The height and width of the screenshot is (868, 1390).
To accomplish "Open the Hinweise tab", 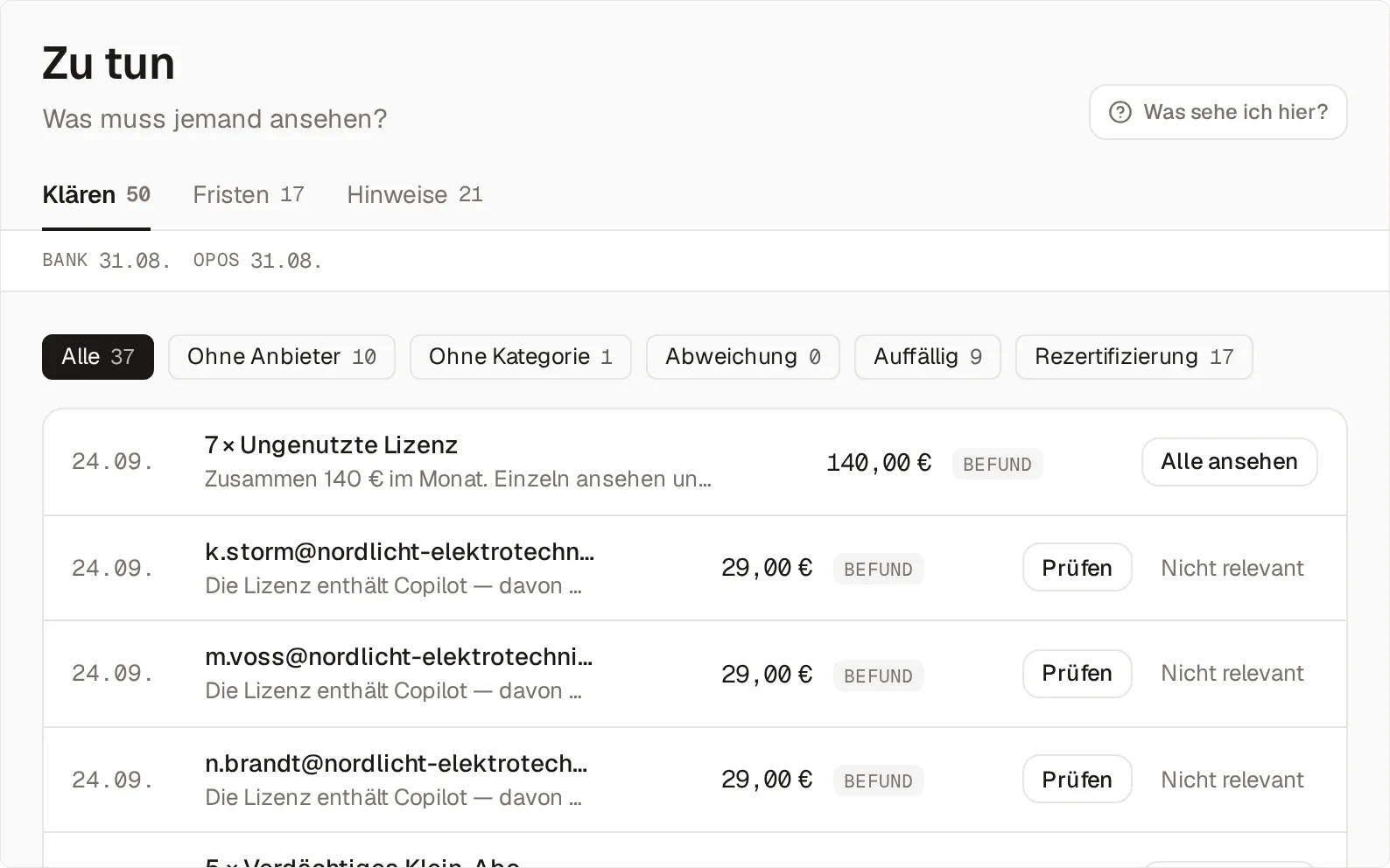I will pos(415,194).
